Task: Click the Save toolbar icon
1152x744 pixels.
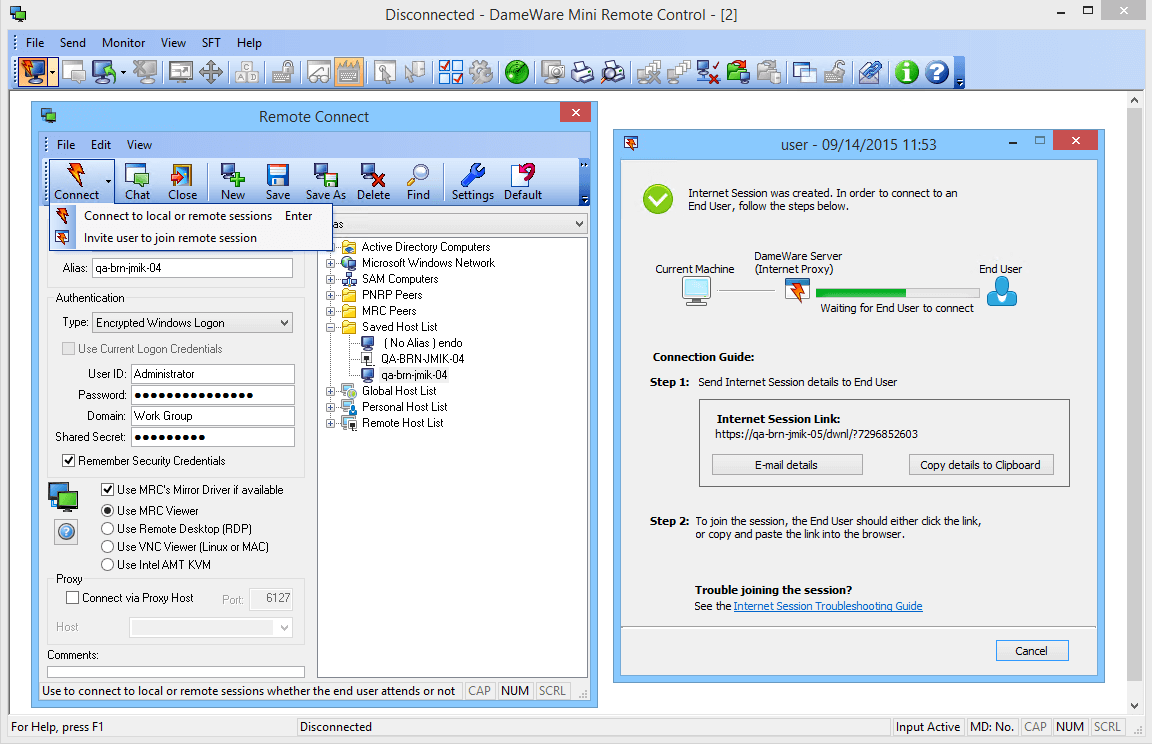Action: [x=278, y=181]
